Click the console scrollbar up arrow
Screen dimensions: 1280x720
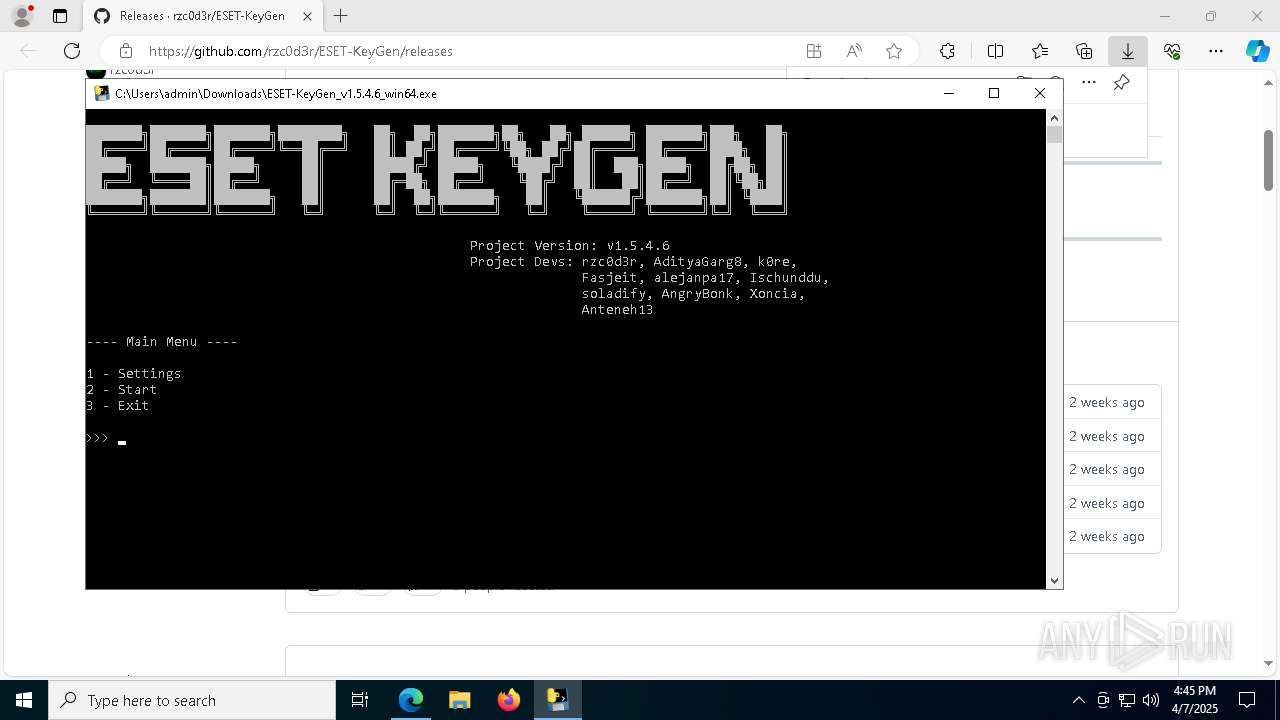(x=1054, y=117)
